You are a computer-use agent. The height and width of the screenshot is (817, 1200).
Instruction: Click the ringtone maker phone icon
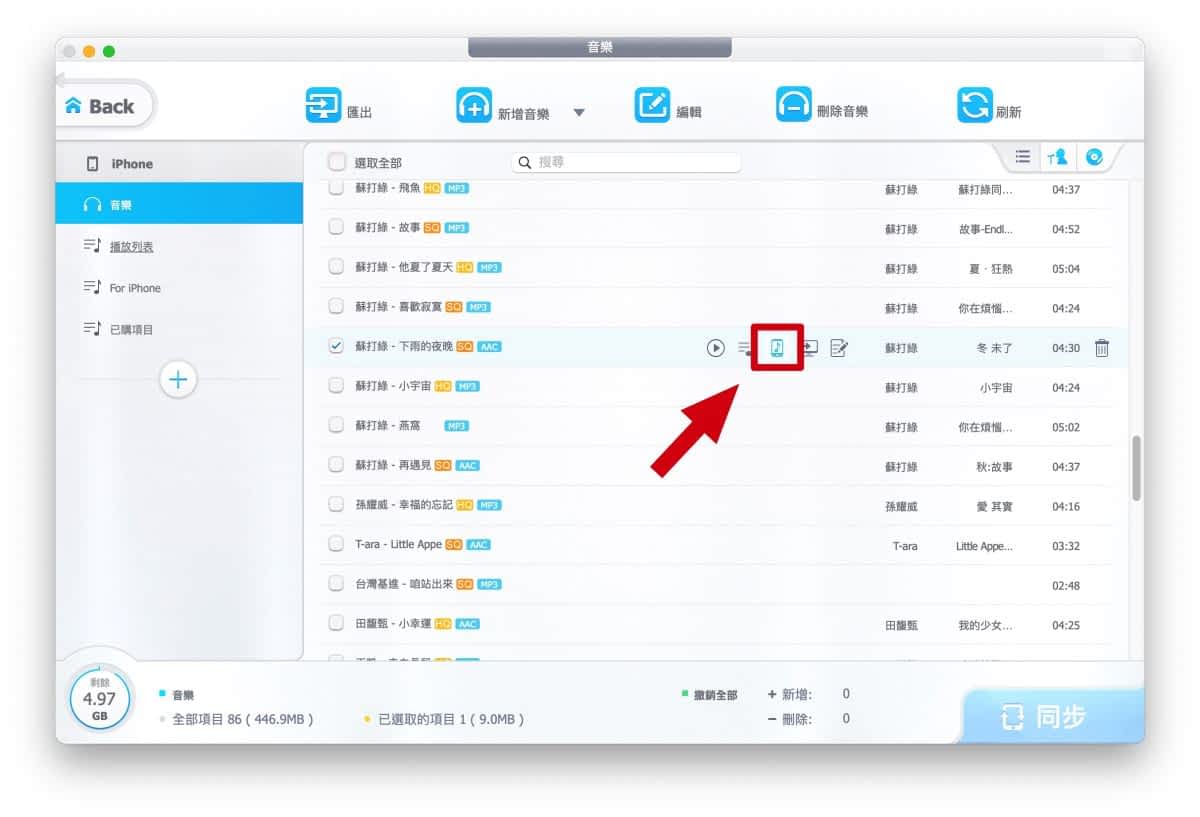[x=777, y=348]
